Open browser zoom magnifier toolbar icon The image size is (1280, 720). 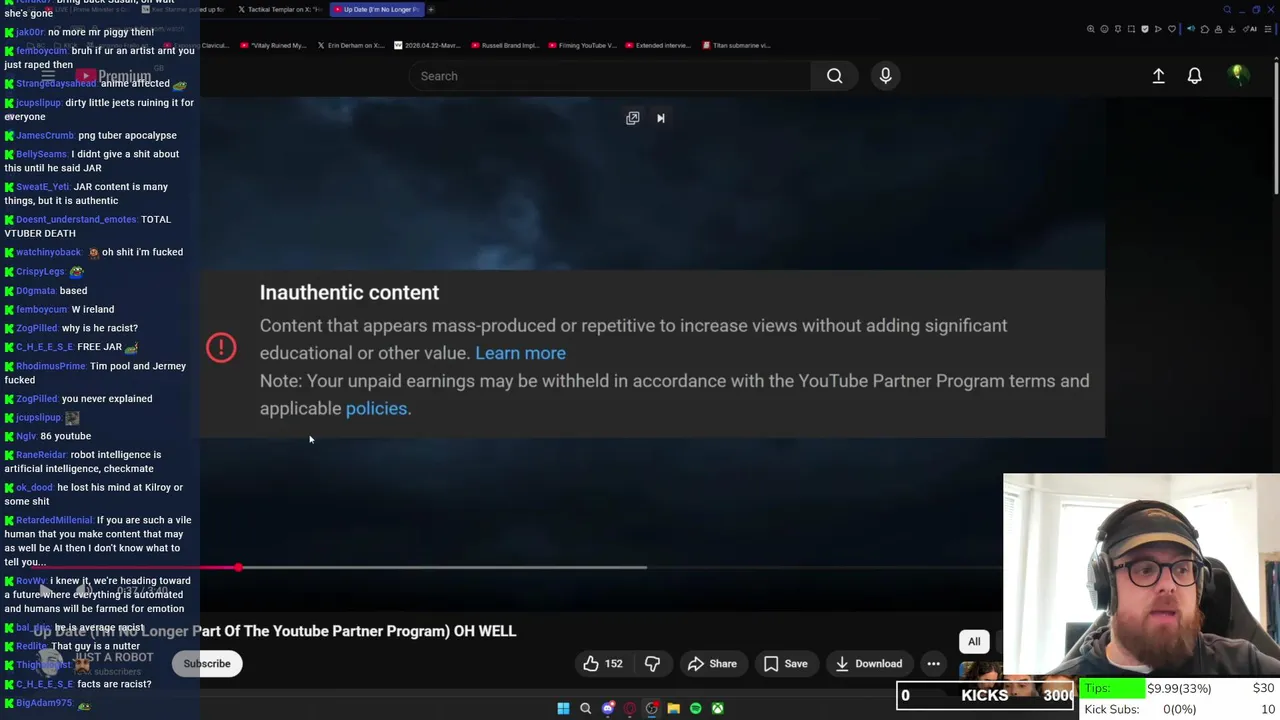coord(1090,29)
